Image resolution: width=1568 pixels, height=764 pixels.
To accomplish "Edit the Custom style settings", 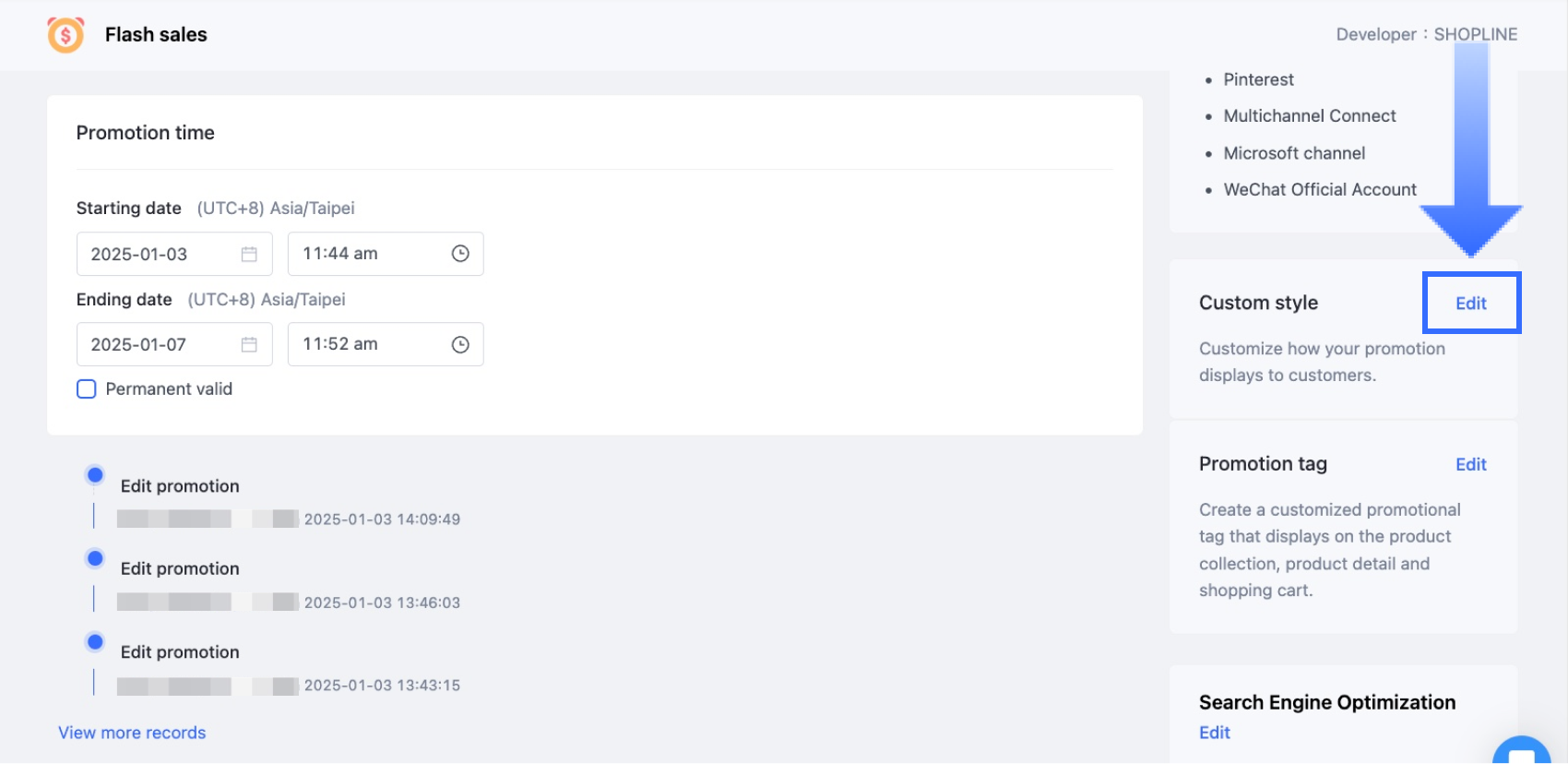I will tap(1470, 304).
